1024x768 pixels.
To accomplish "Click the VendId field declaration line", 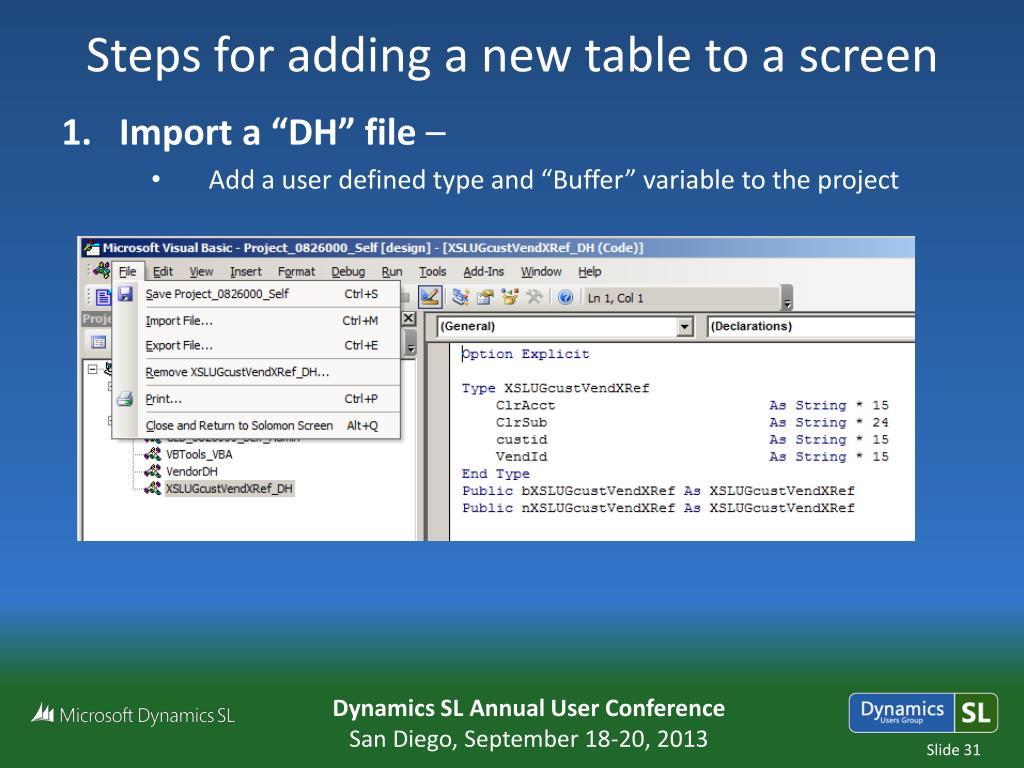I will tap(692, 456).
